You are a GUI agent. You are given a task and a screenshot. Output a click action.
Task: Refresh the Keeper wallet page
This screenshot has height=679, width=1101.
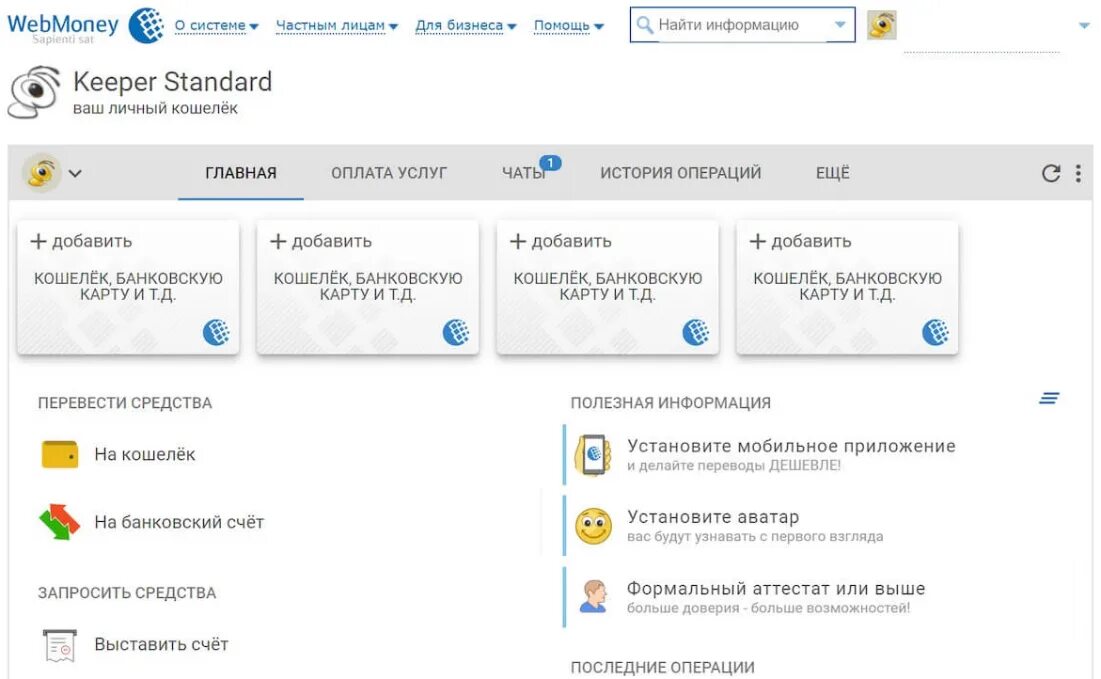(1050, 173)
